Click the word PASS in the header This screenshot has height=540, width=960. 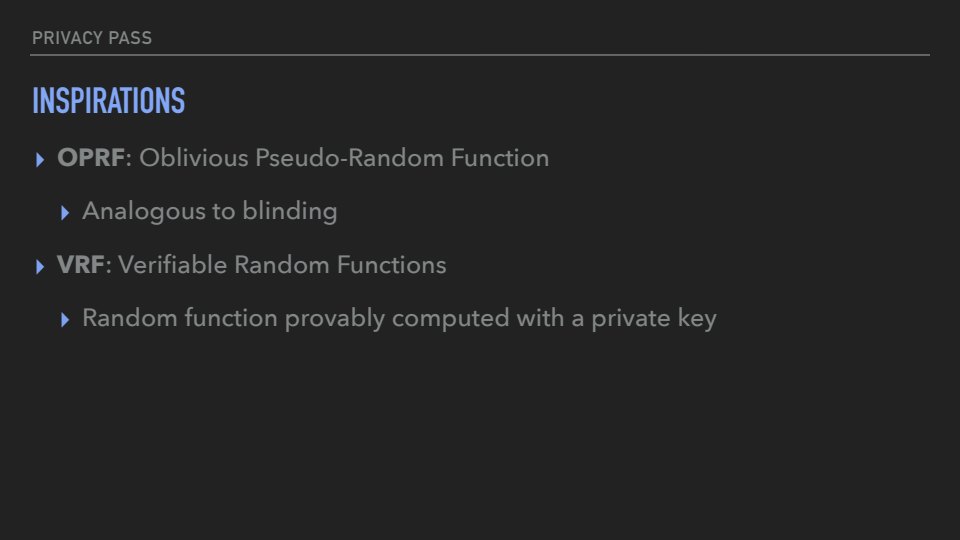point(131,38)
